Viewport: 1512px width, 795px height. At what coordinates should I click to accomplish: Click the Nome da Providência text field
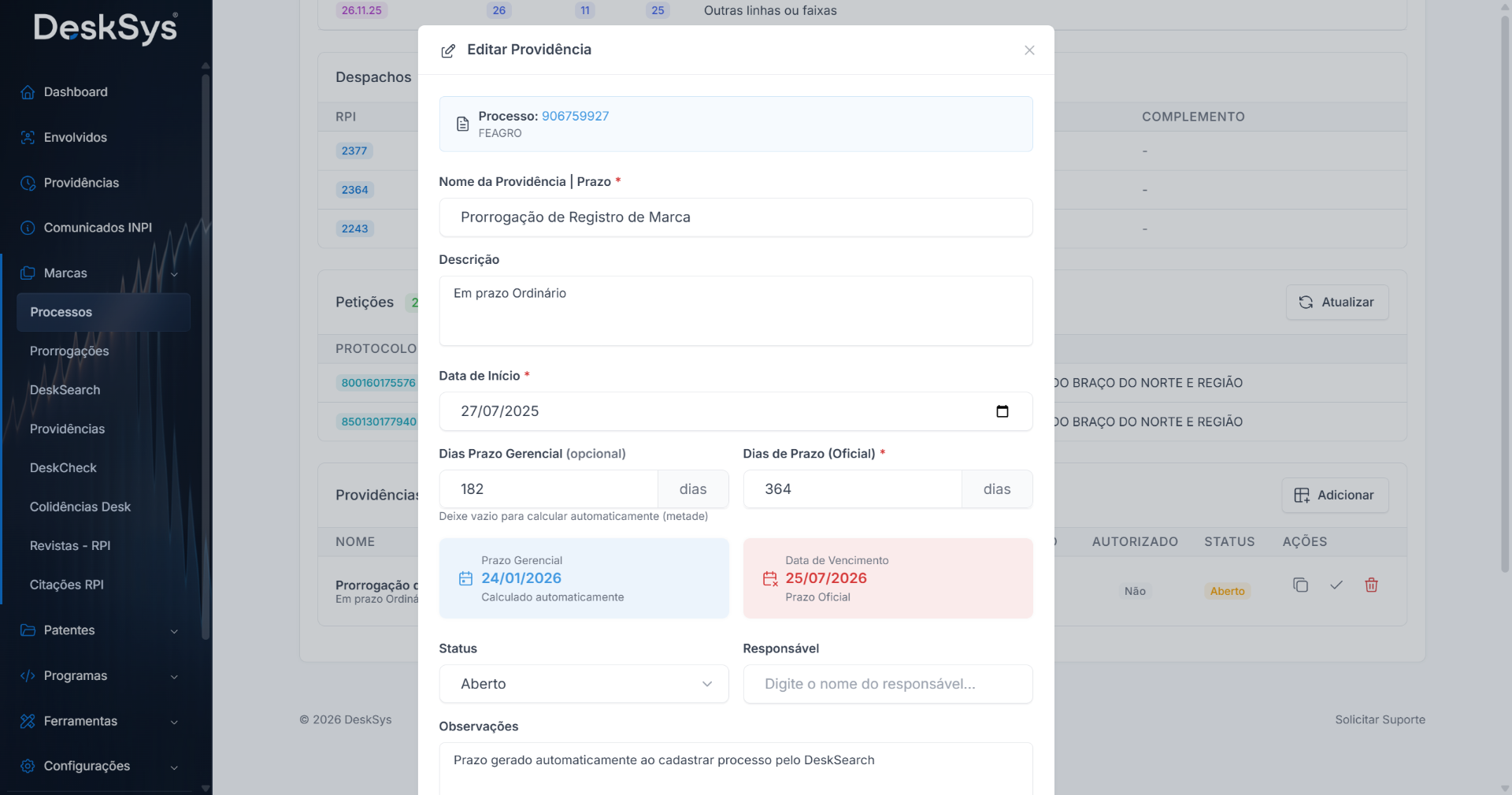(736, 217)
